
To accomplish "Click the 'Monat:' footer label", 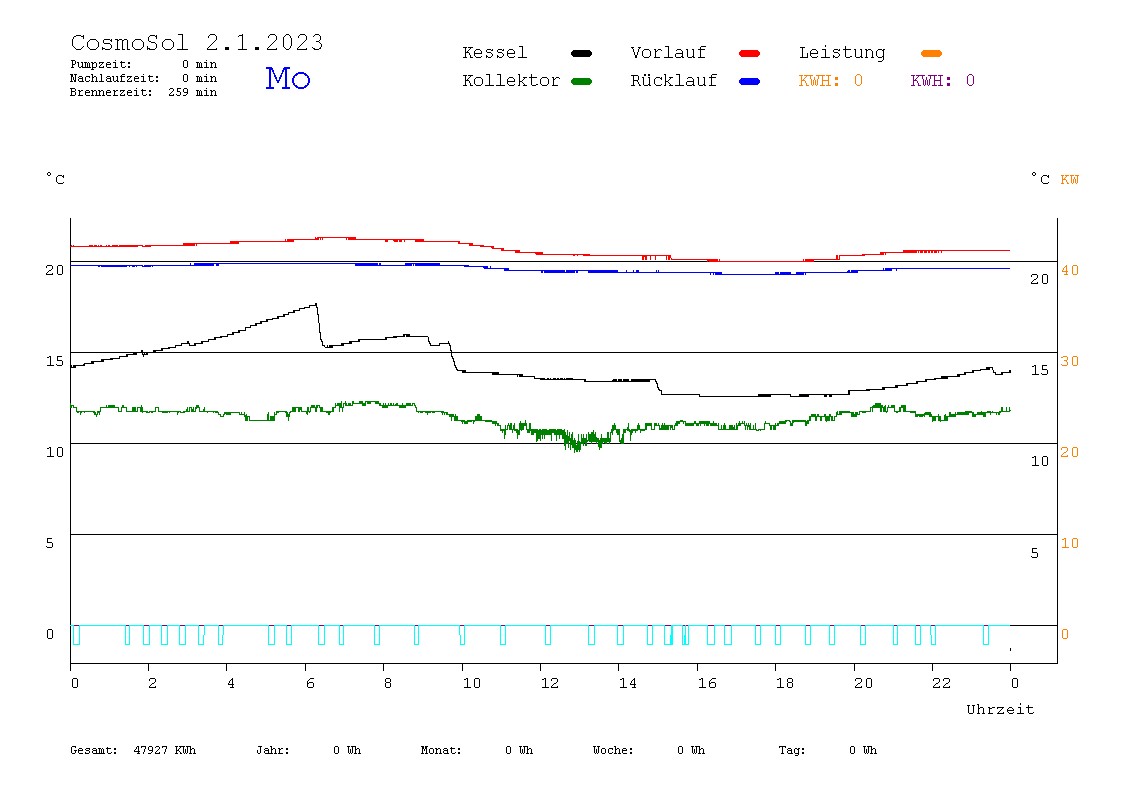I will 441,750.
